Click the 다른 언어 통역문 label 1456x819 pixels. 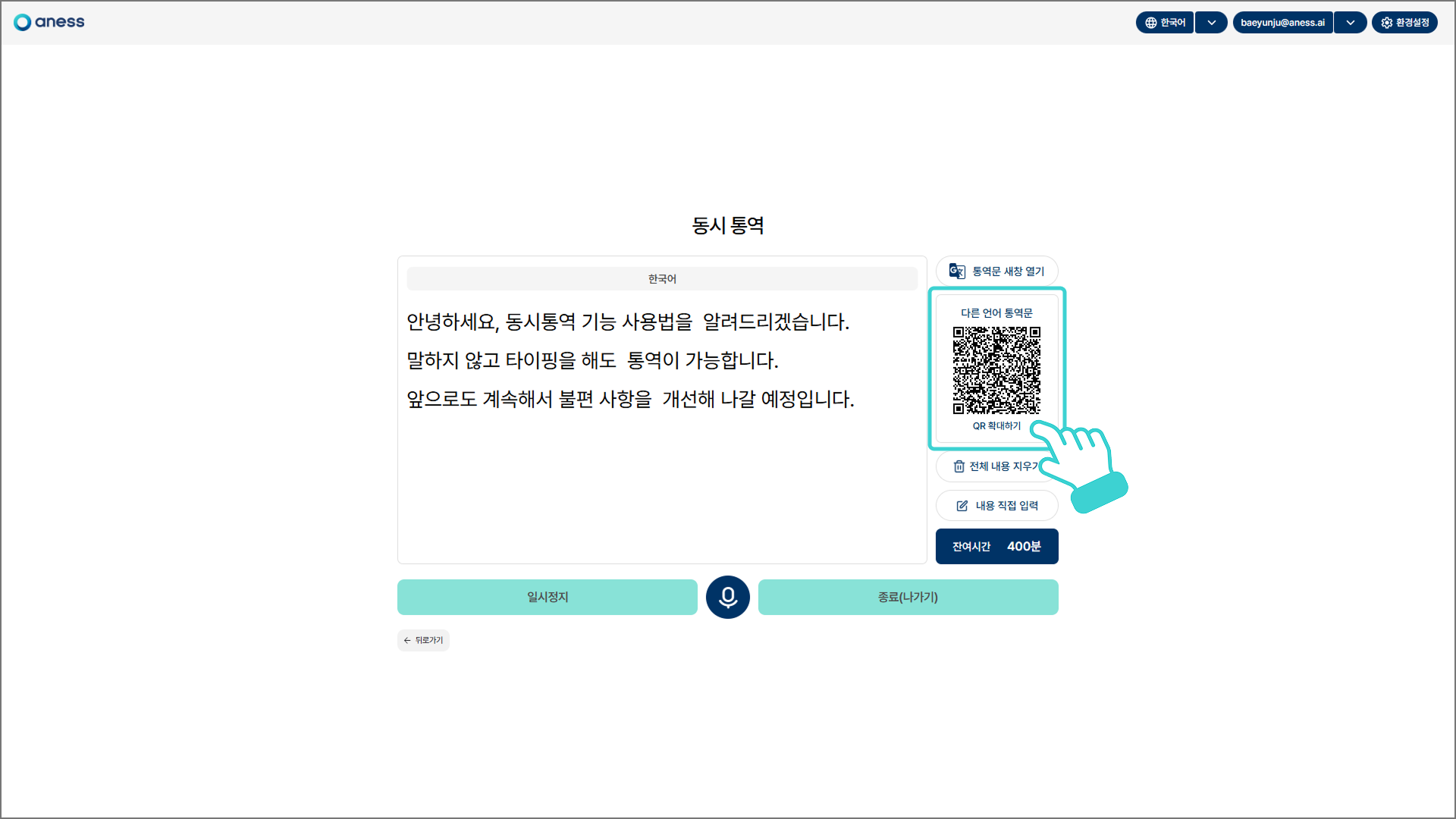pos(996,312)
